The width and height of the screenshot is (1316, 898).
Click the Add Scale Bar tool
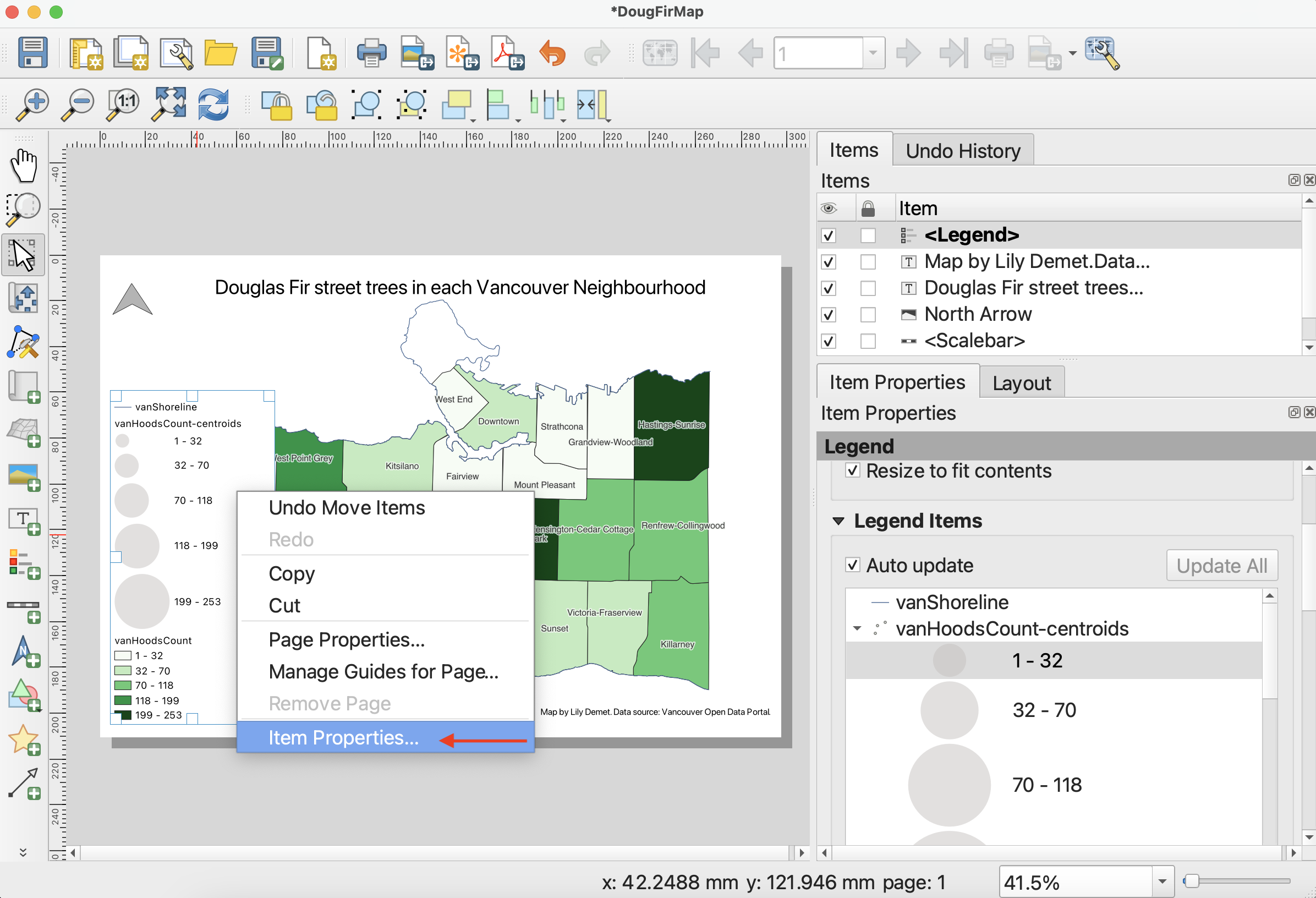tap(23, 609)
